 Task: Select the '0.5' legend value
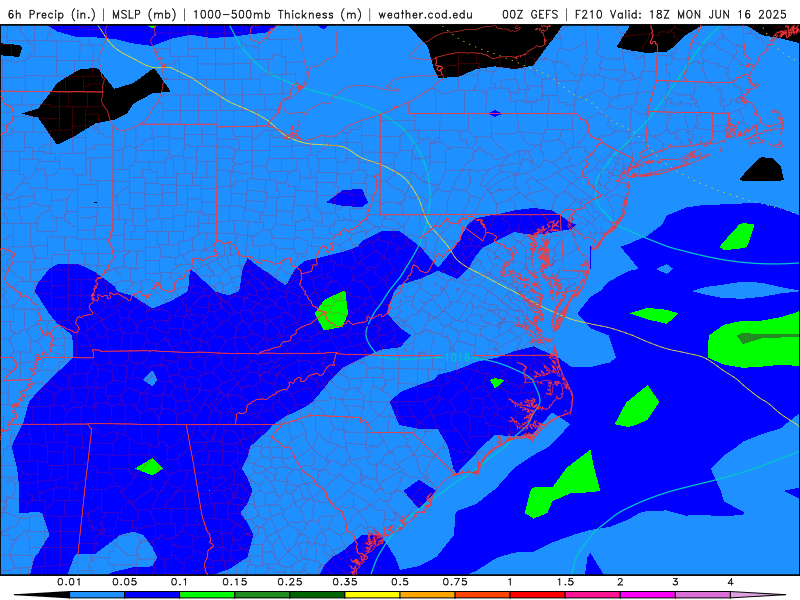coord(400,582)
